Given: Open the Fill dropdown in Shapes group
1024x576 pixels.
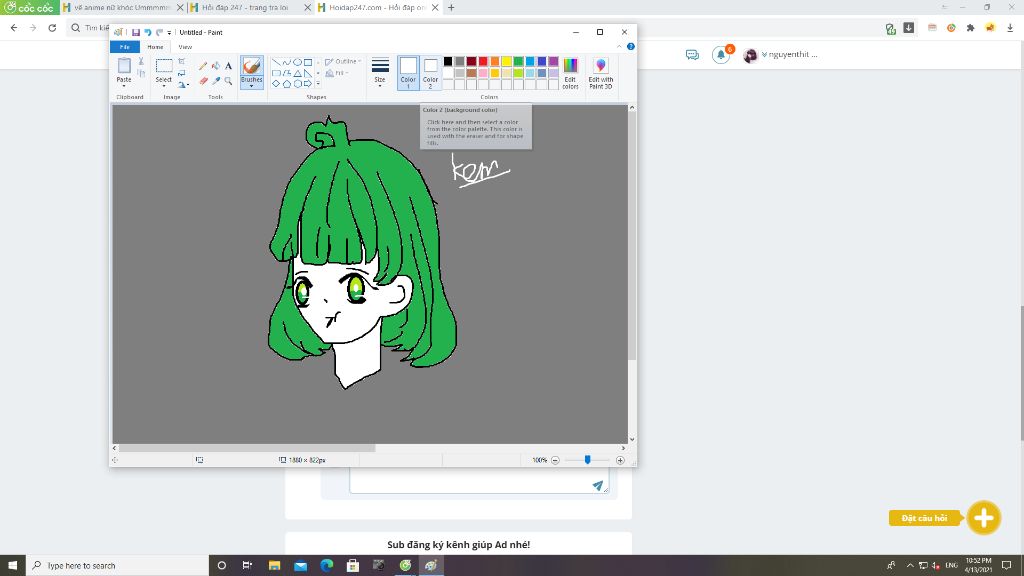Looking at the screenshot, I should click(x=337, y=73).
